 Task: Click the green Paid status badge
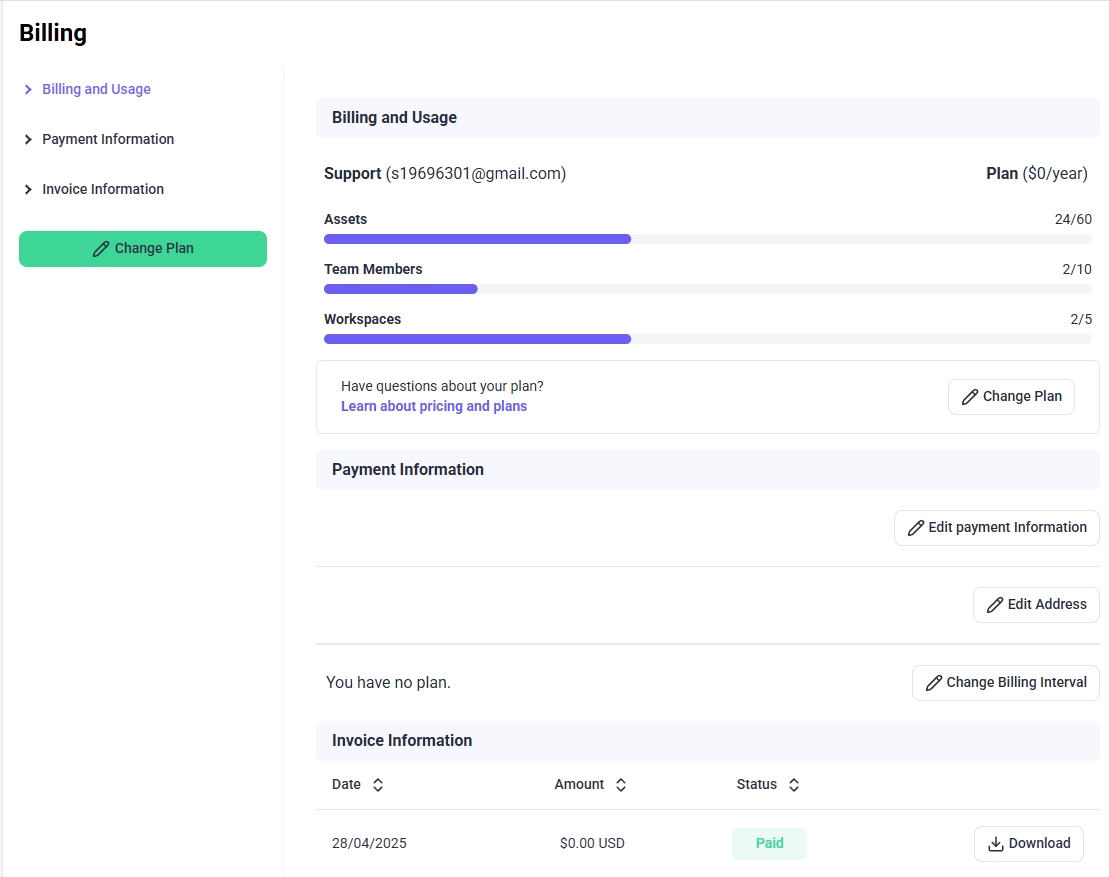tap(769, 843)
